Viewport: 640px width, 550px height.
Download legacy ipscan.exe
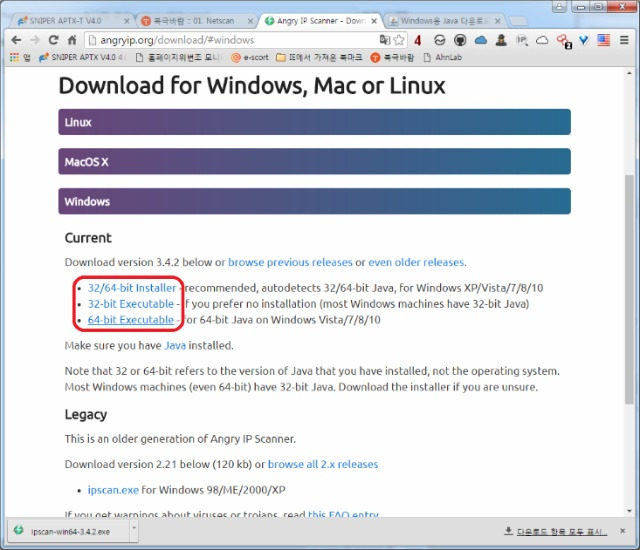point(113,490)
